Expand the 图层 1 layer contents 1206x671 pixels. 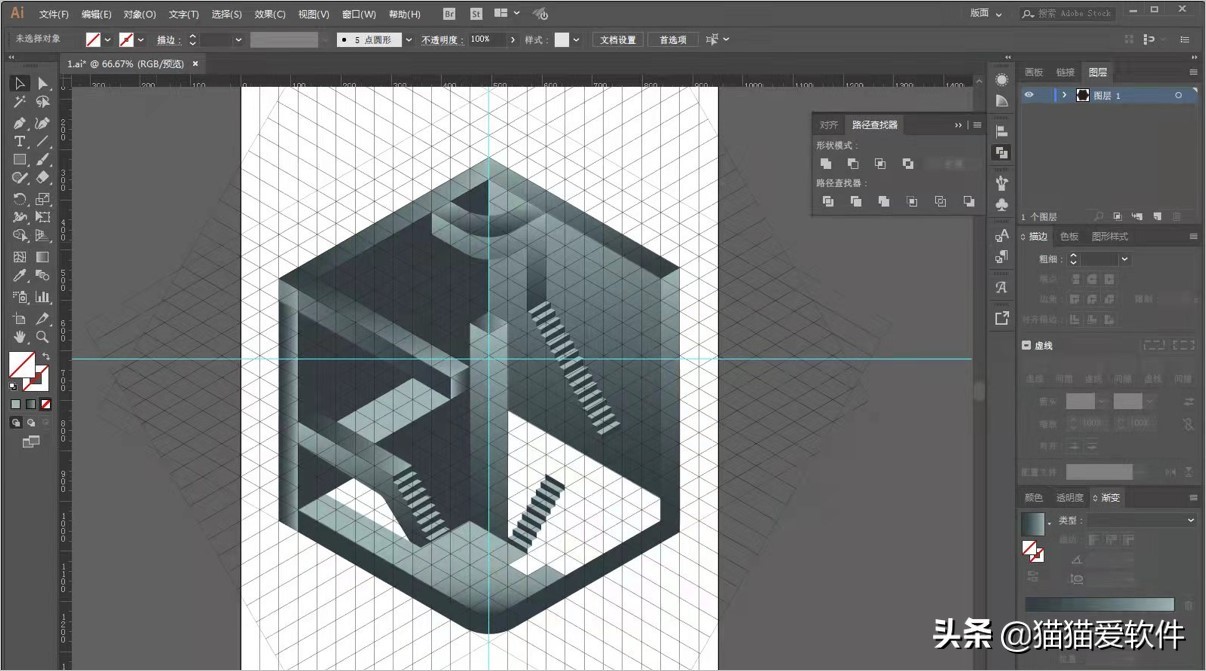click(x=1064, y=95)
